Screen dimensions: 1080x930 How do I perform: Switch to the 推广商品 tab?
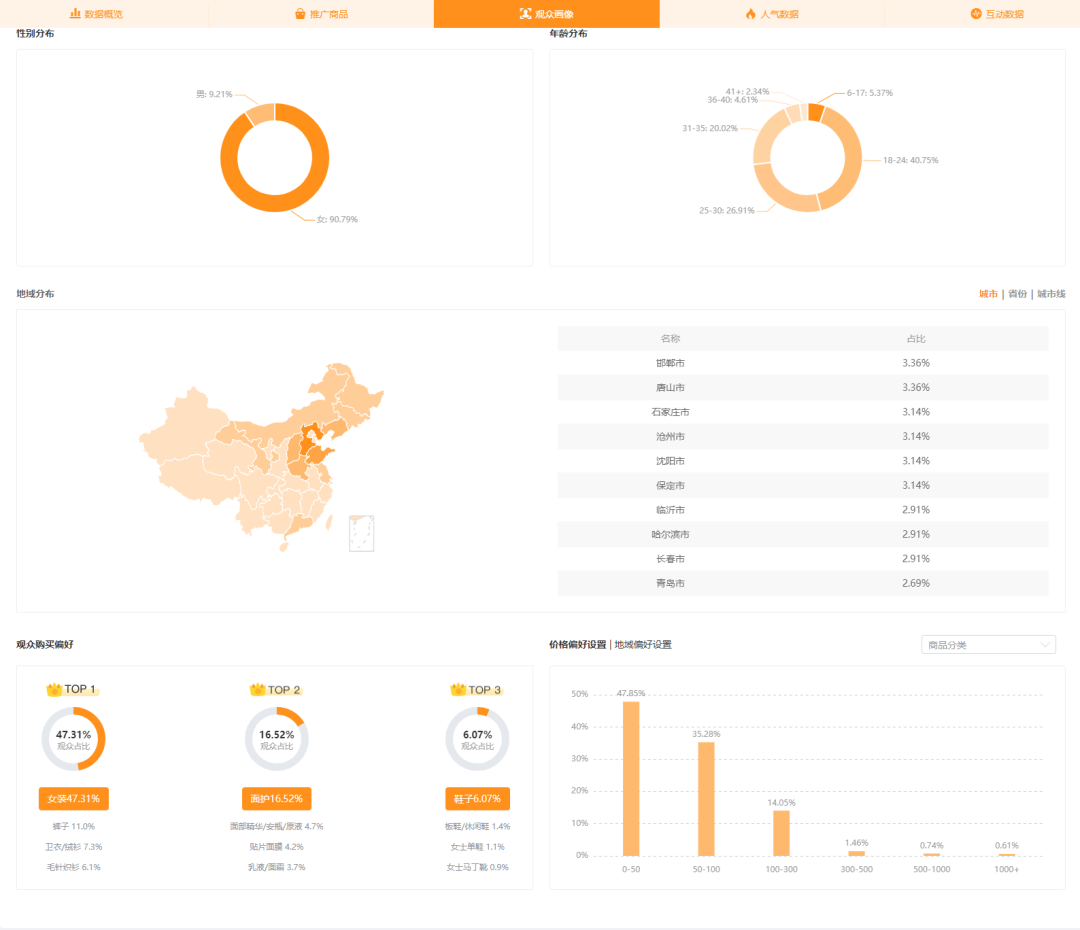point(321,14)
